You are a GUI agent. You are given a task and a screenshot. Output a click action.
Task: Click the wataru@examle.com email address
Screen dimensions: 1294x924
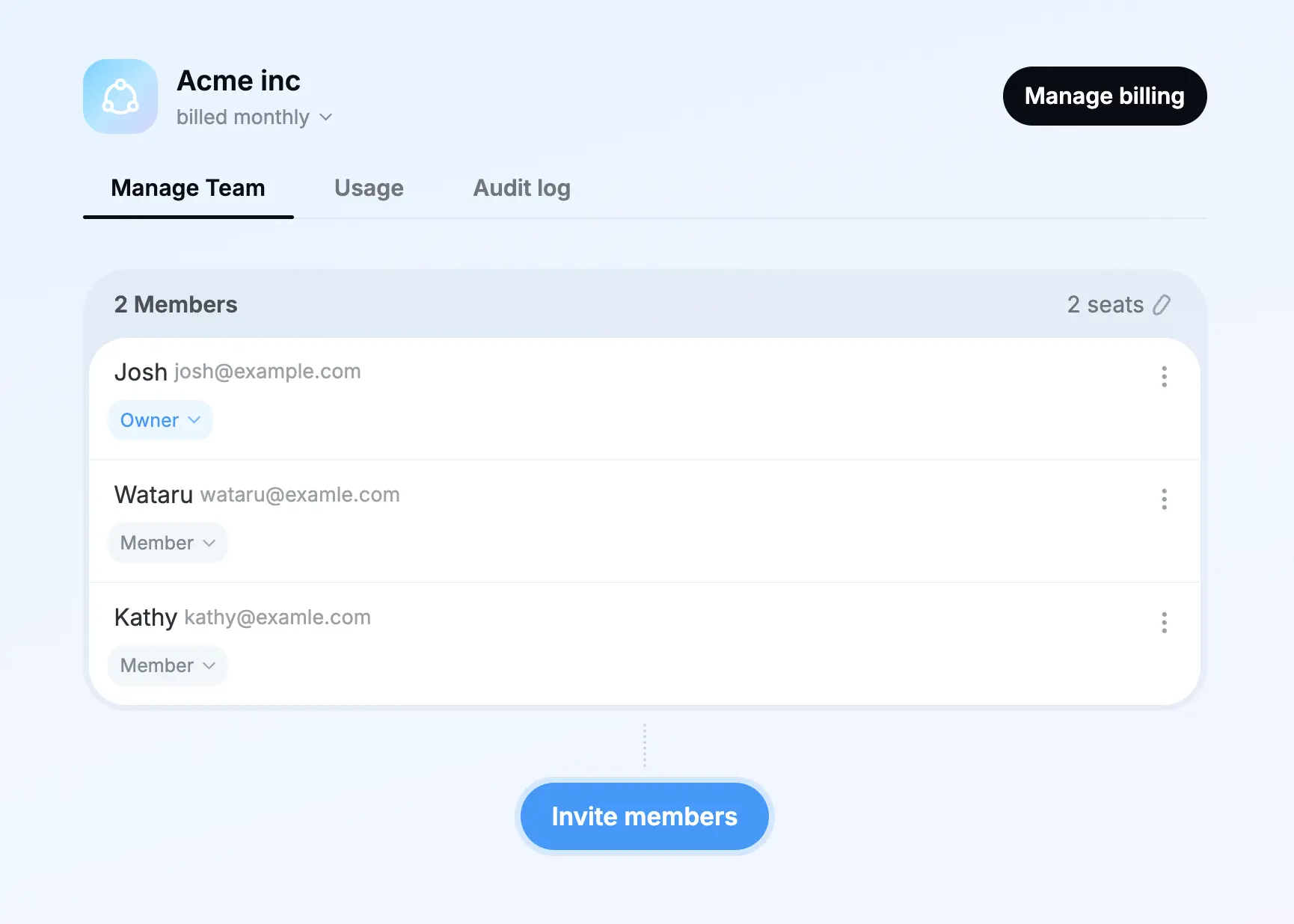[x=299, y=495]
